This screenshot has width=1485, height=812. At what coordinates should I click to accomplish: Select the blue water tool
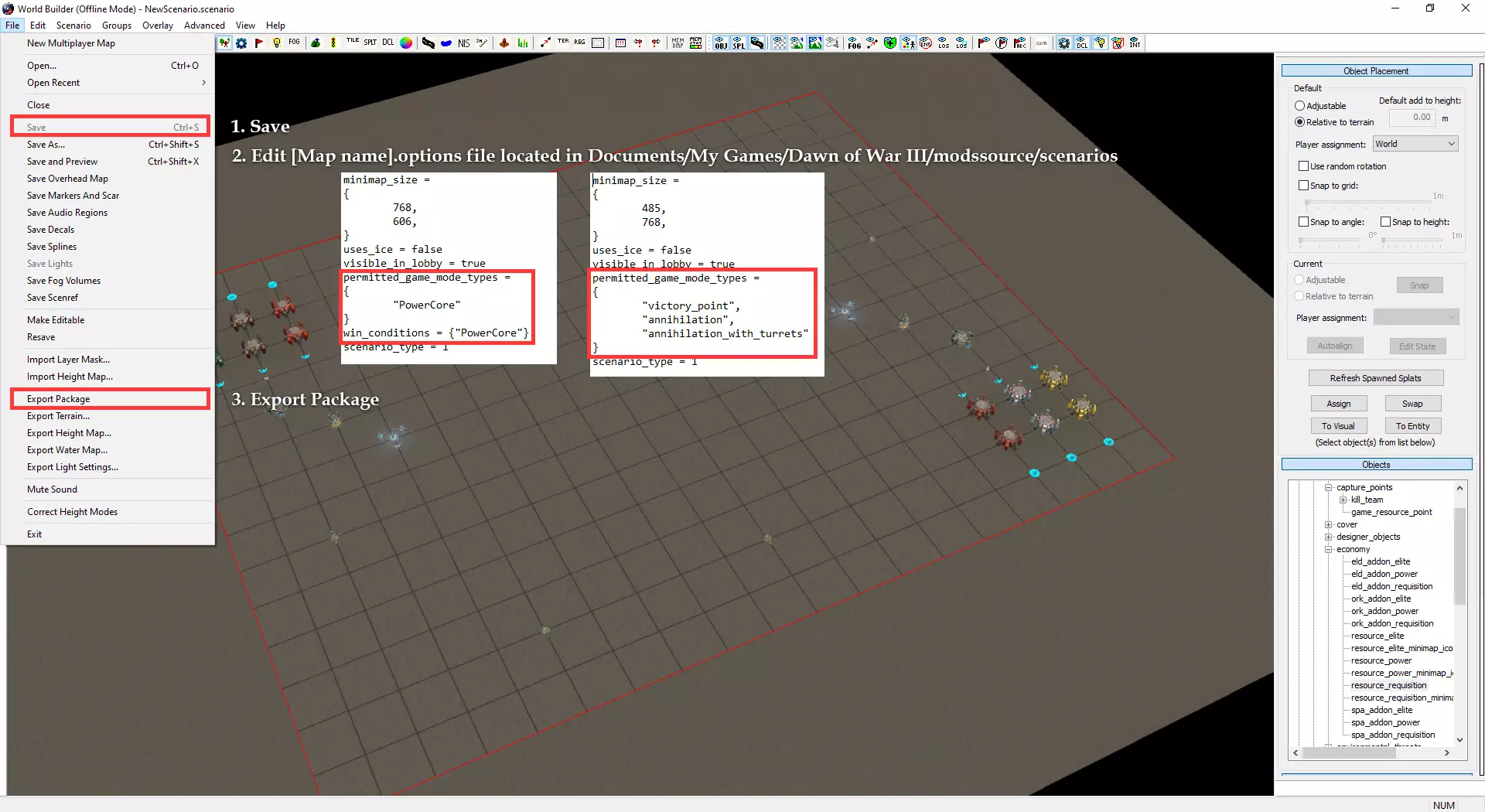(x=446, y=43)
